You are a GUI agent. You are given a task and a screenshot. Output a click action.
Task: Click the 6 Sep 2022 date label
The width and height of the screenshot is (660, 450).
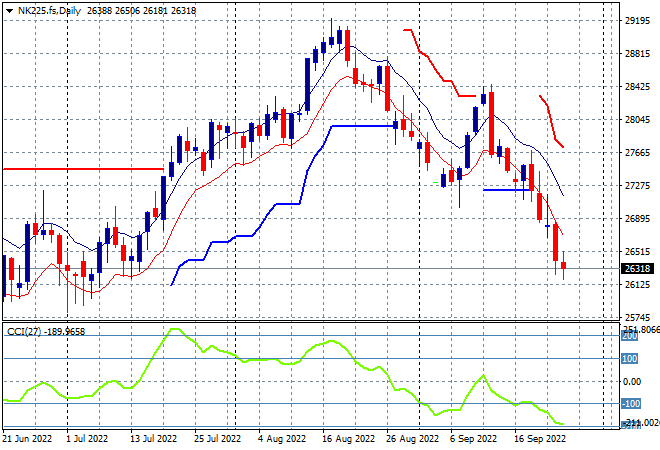pyautogui.click(x=474, y=439)
